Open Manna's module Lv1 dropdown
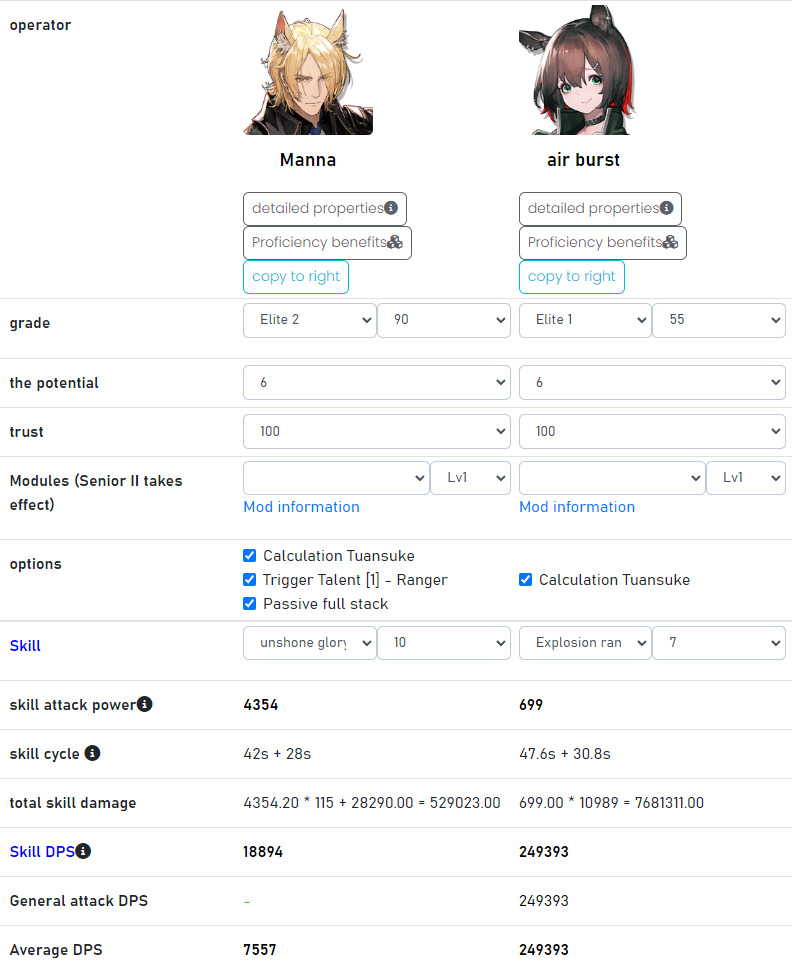 pyautogui.click(x=470, y=478)
